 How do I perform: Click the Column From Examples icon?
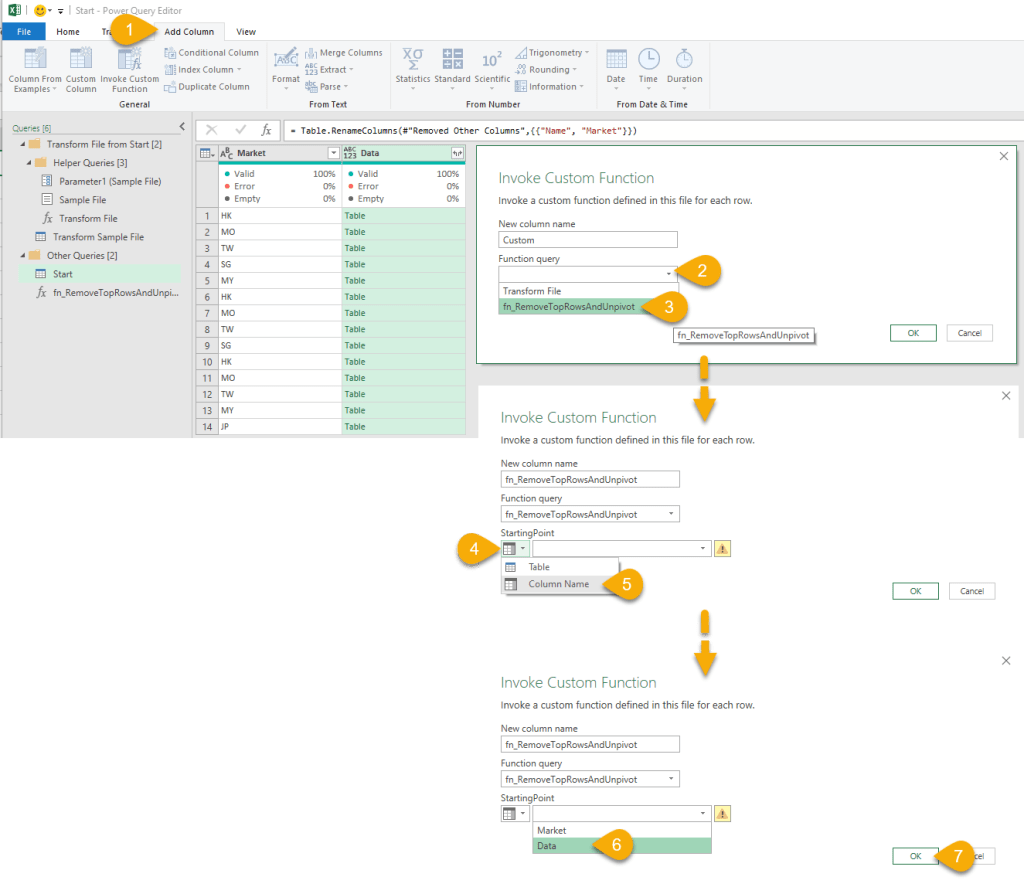[x=35, y=60]
